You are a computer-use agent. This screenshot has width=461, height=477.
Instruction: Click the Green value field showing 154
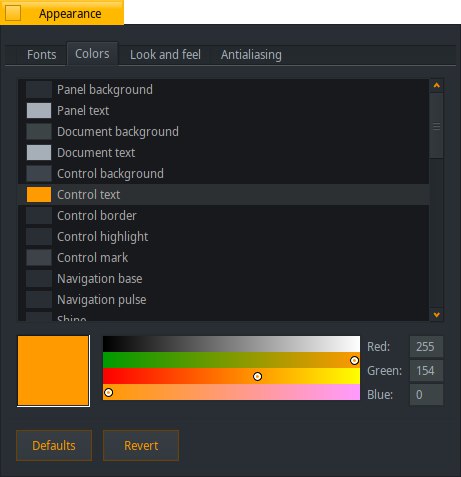click(x=426, y=371)
